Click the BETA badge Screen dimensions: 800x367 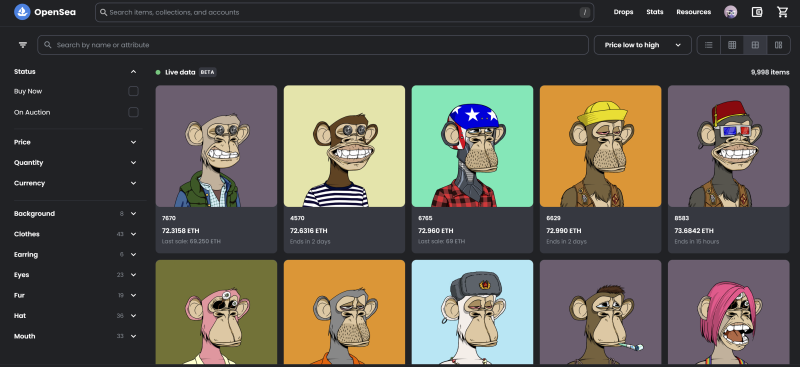207,72
